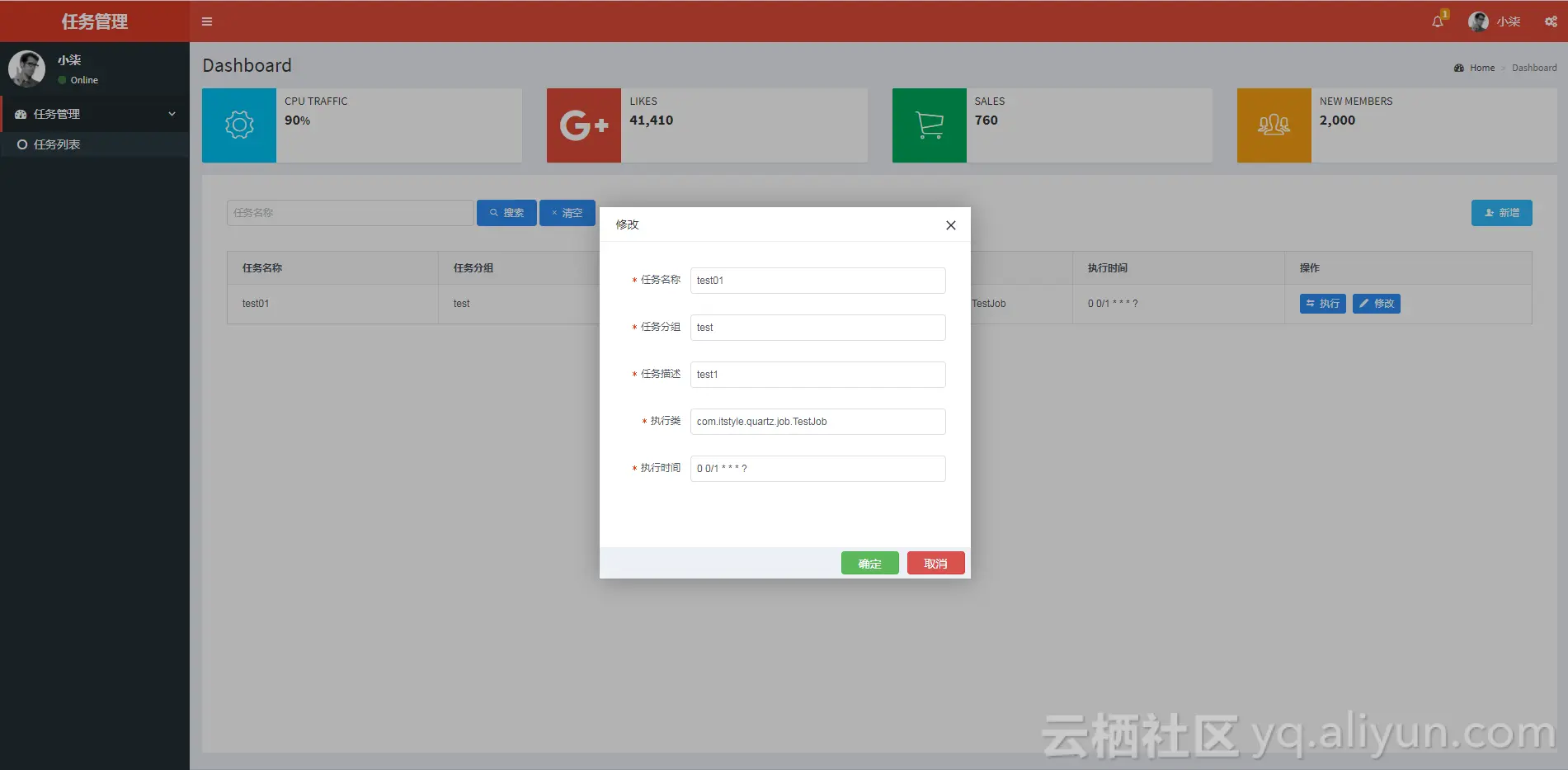
Task: Focus the 任务名称 search input field
Action: point(351,213)
